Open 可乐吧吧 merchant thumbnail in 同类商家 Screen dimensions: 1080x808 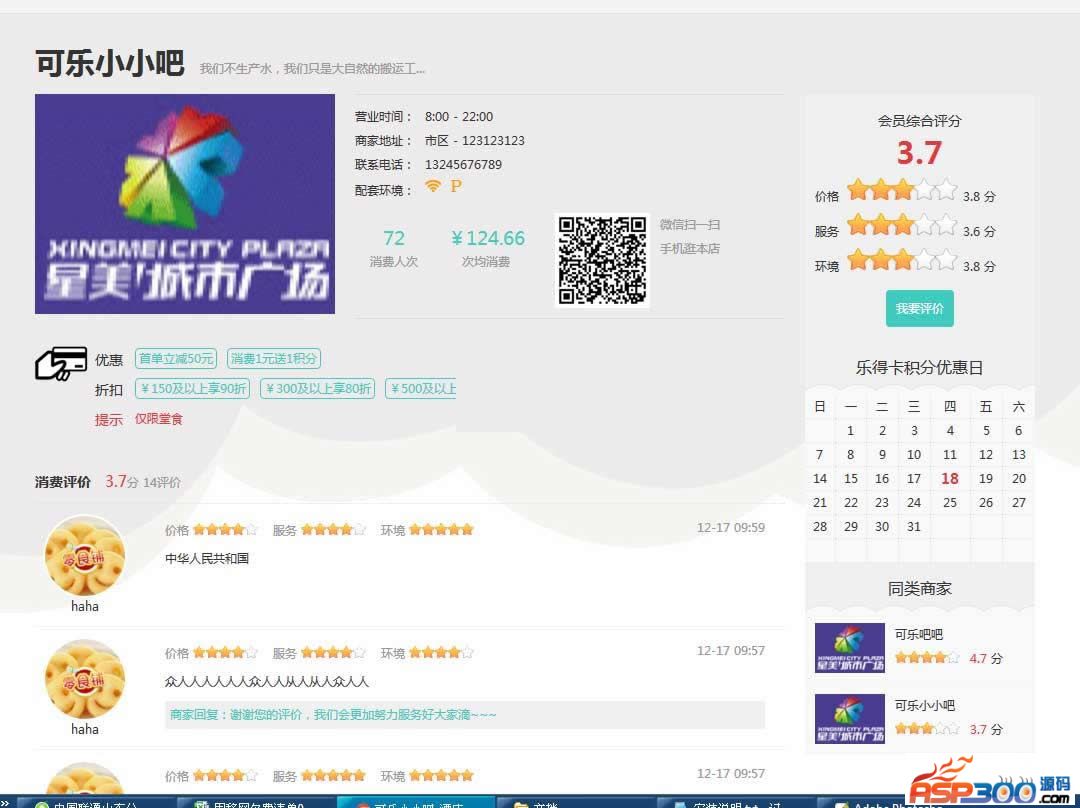(x=849, y=647)
